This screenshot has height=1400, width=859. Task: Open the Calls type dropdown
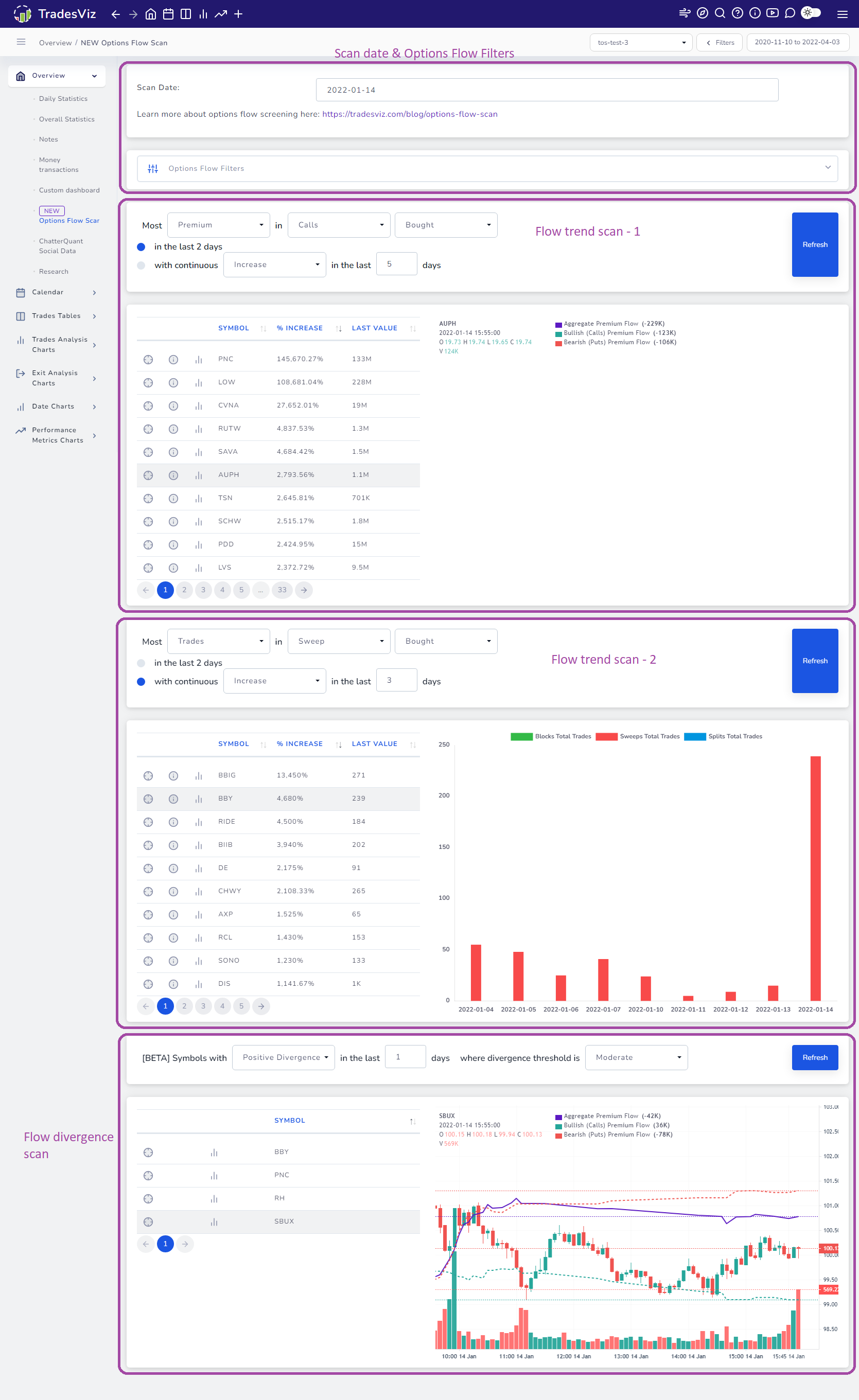click(339, 225)
